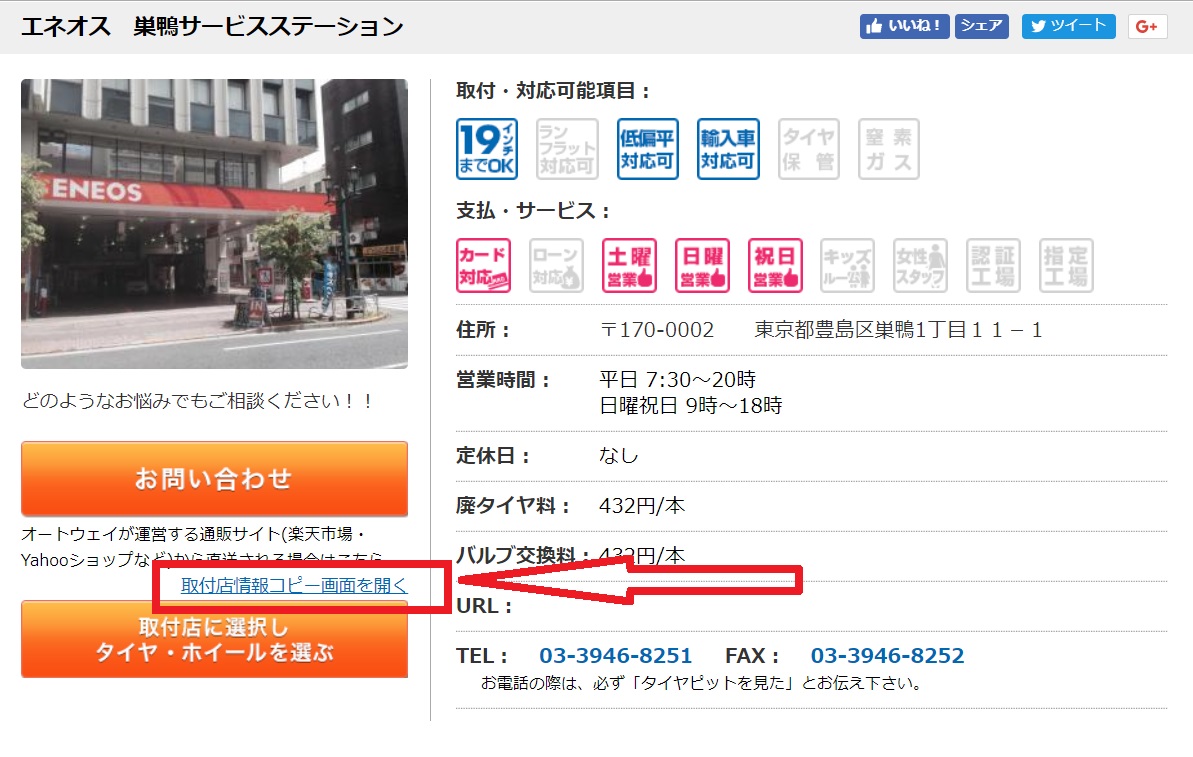Click the fax number 03-3946-8252
Image resolution: width=1193 pixels, height=757 pixels.
pos(887,655)
